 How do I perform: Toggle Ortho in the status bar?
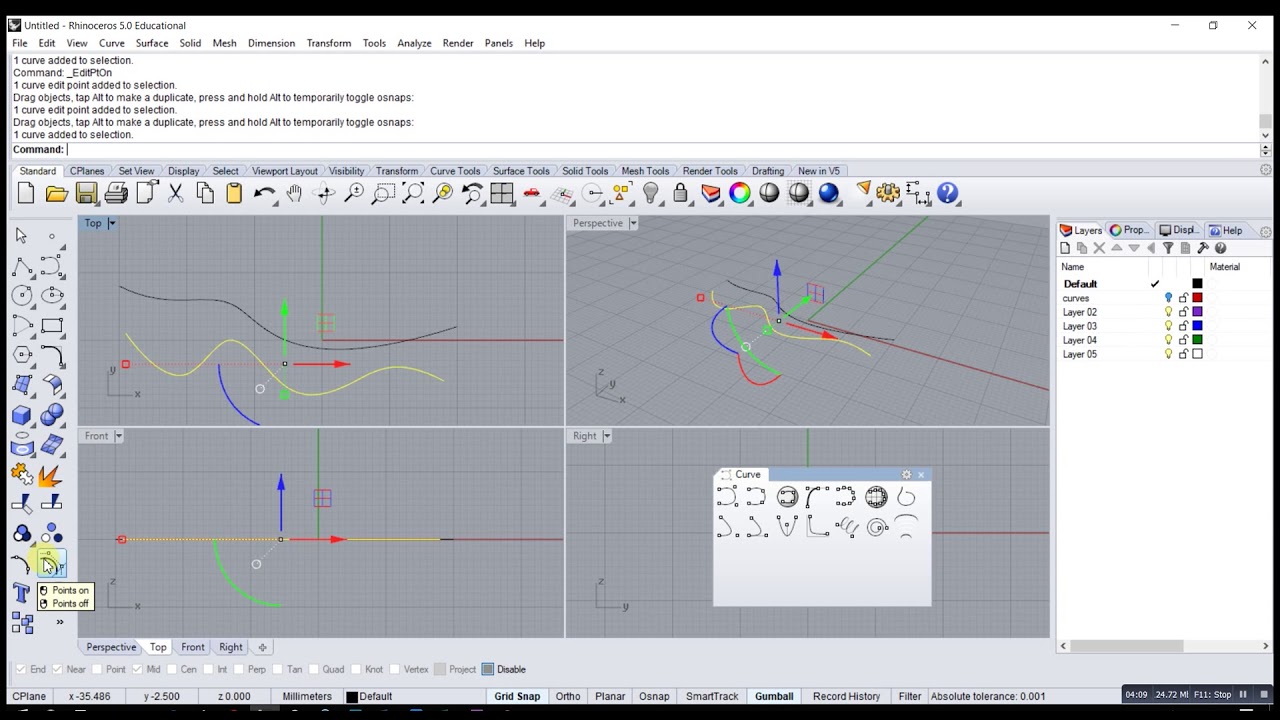click(x=568, y=696)
